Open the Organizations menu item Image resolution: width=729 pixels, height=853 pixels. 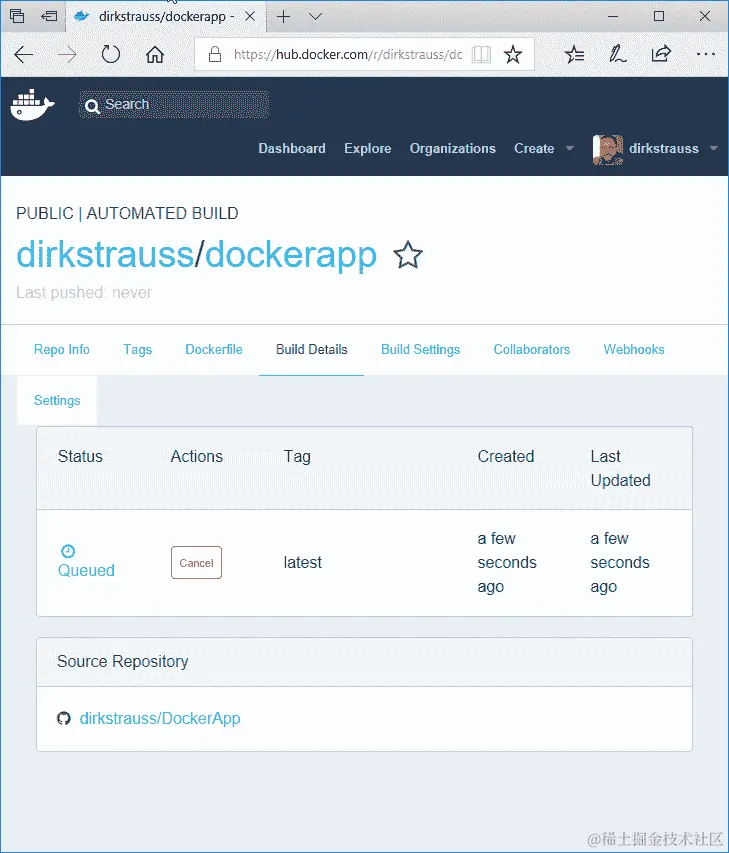coord(453,149)
